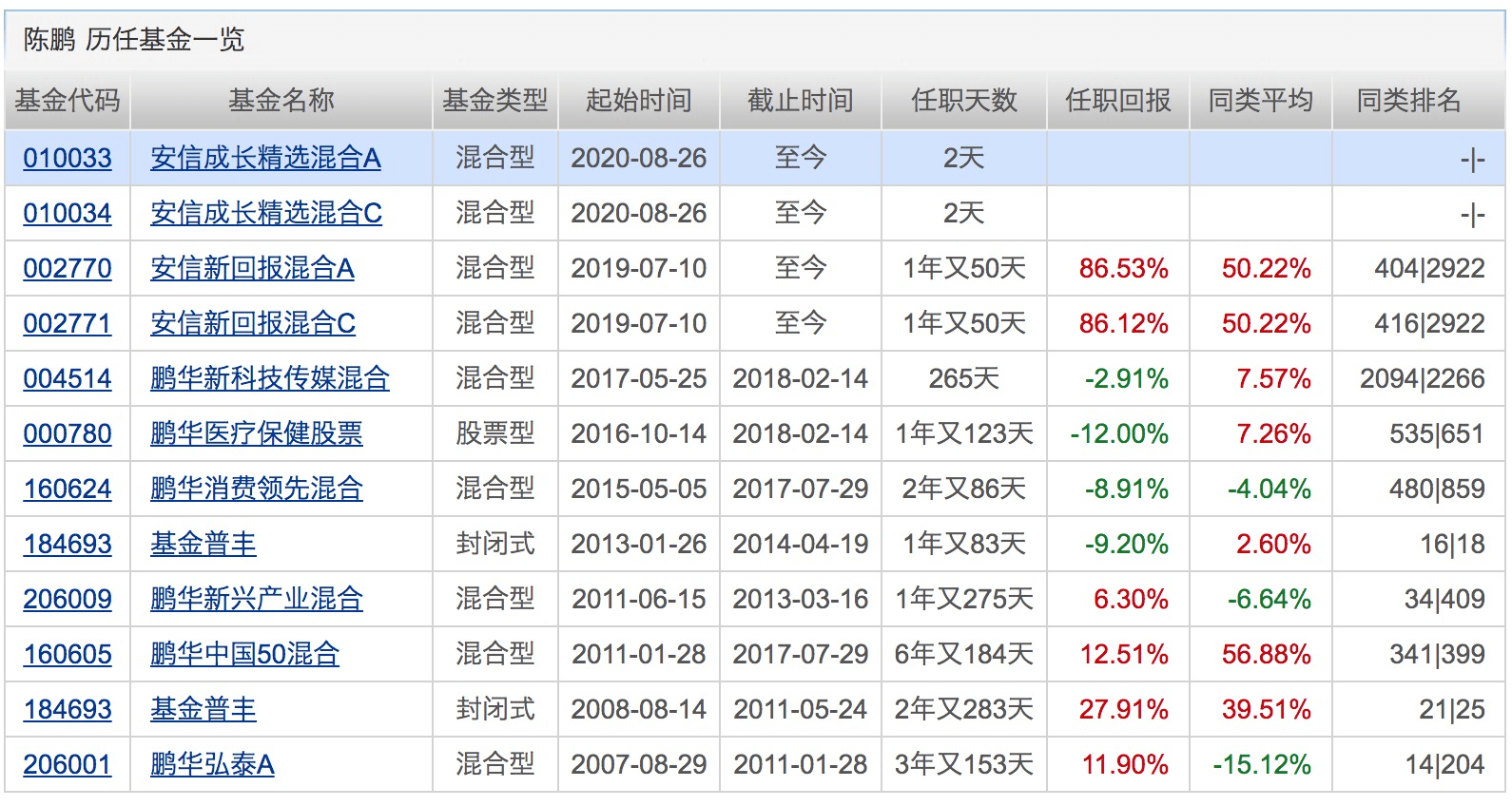Click the 任职回报 column header
The width and height of the screenshot is (1512, 806).
(x=1118, y=100)
